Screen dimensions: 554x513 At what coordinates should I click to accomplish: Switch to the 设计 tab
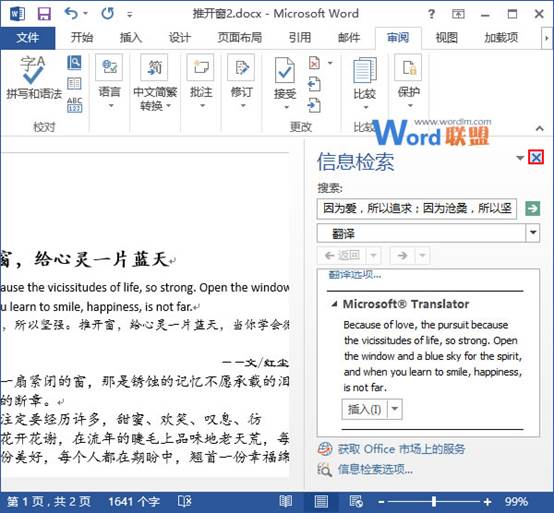click(179, 37)
